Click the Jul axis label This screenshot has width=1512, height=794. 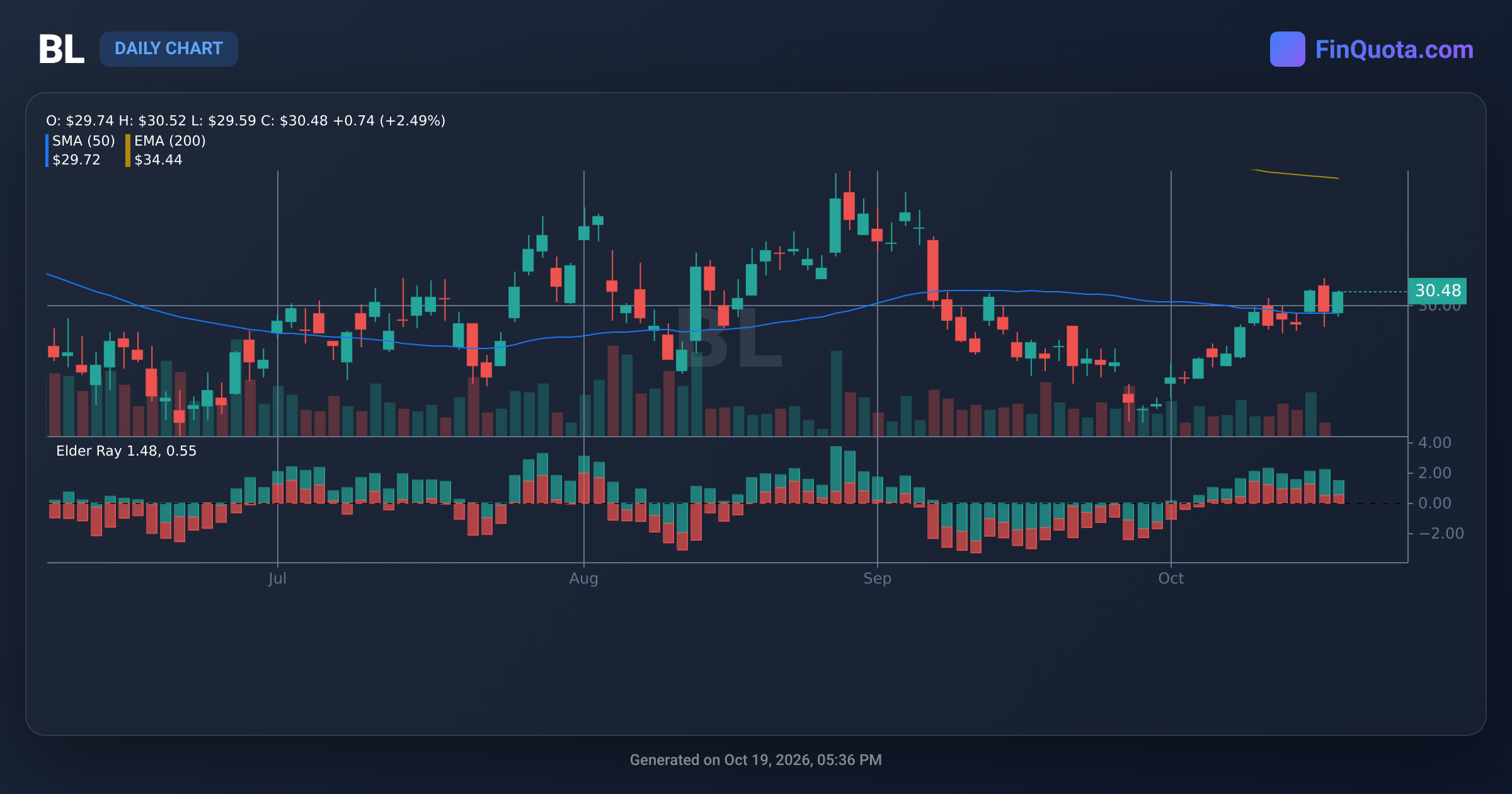(277, 578)
